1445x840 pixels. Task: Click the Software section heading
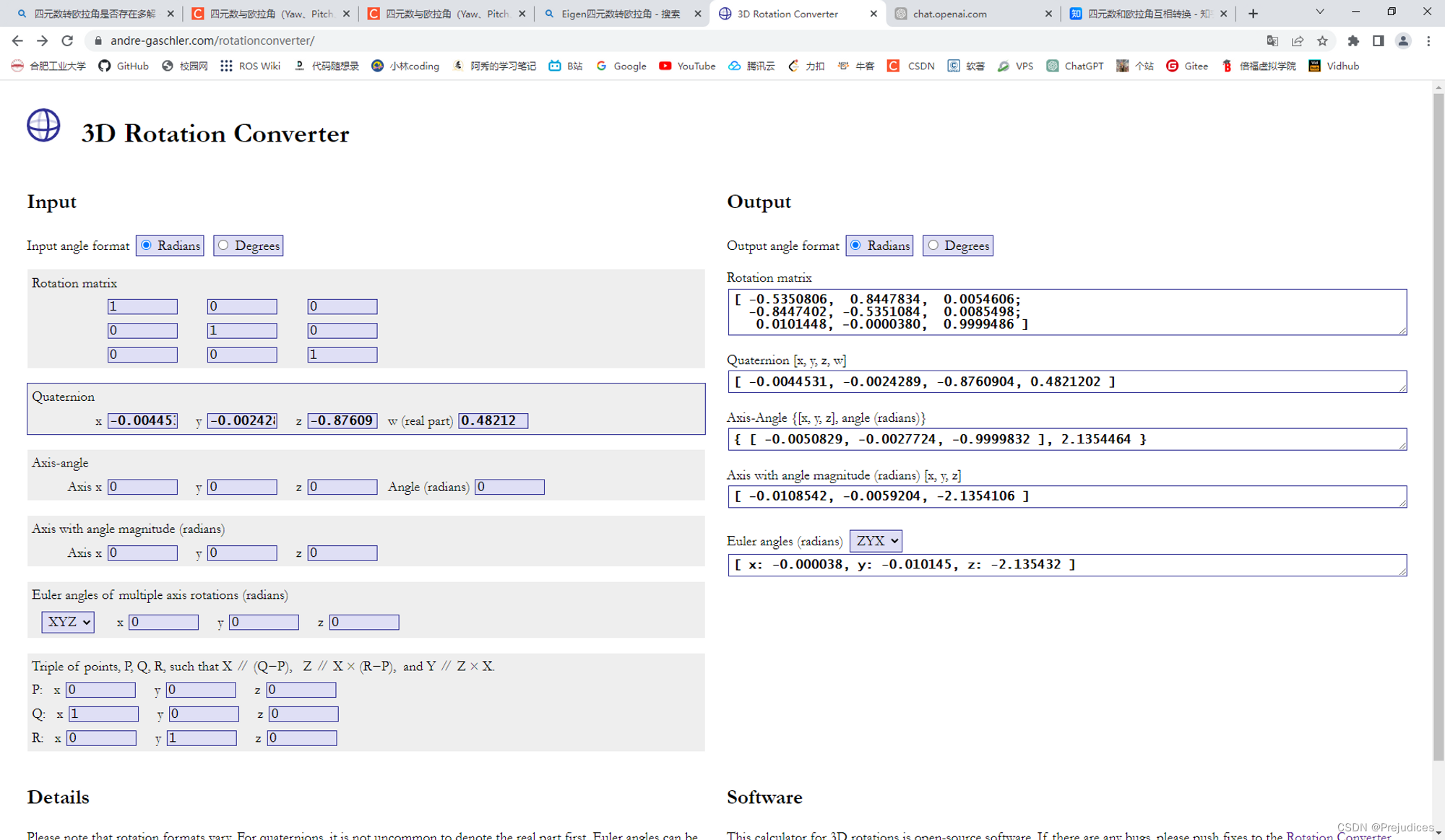point(762,797)
